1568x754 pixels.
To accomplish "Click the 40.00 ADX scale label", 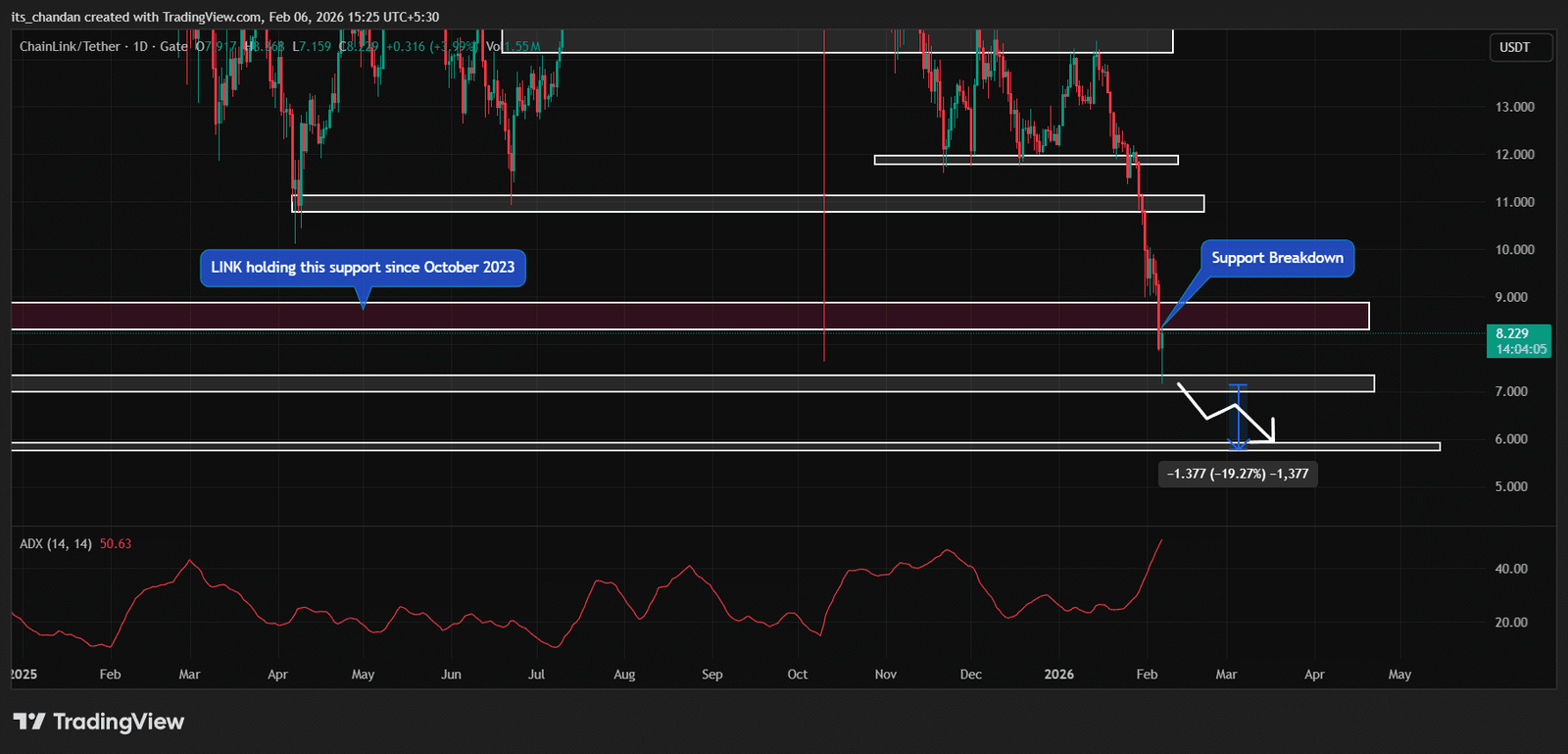I will pyautogui.click(x=1511, y=569).
